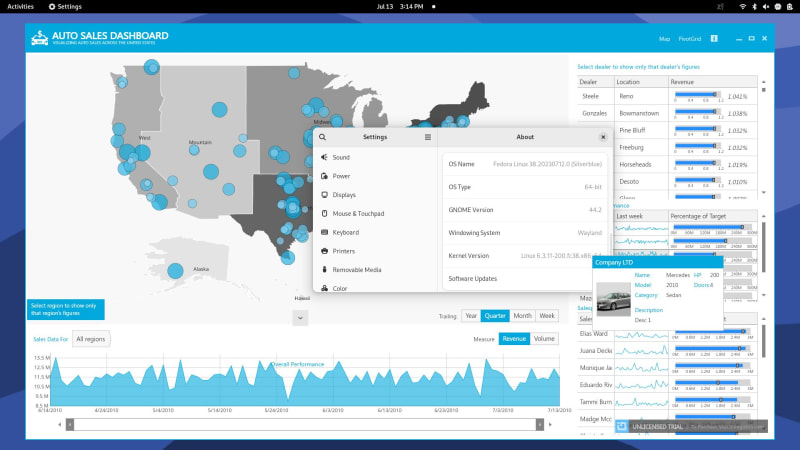Open Activities overview
The image size is (800, 450).
pyautogui.click(x=20, y=7)
